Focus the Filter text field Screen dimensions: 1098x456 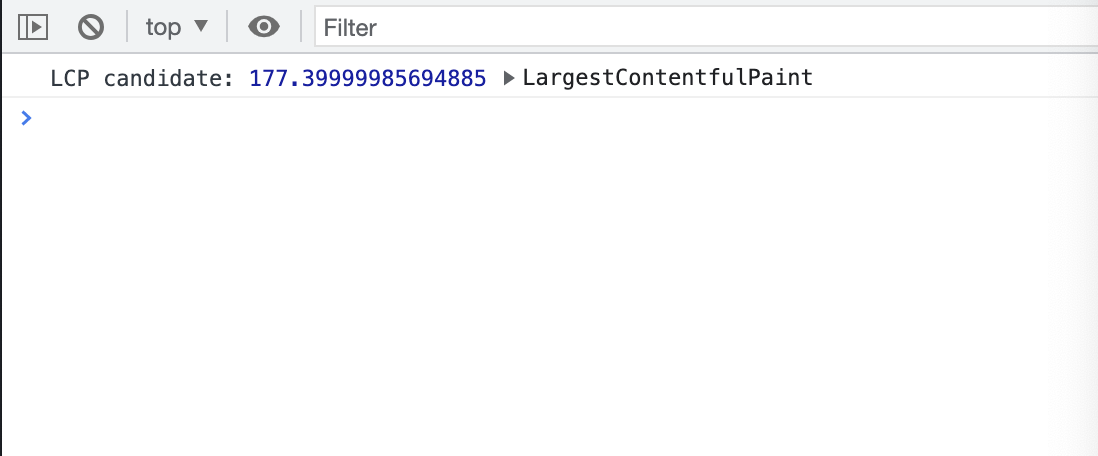[706, 27]
